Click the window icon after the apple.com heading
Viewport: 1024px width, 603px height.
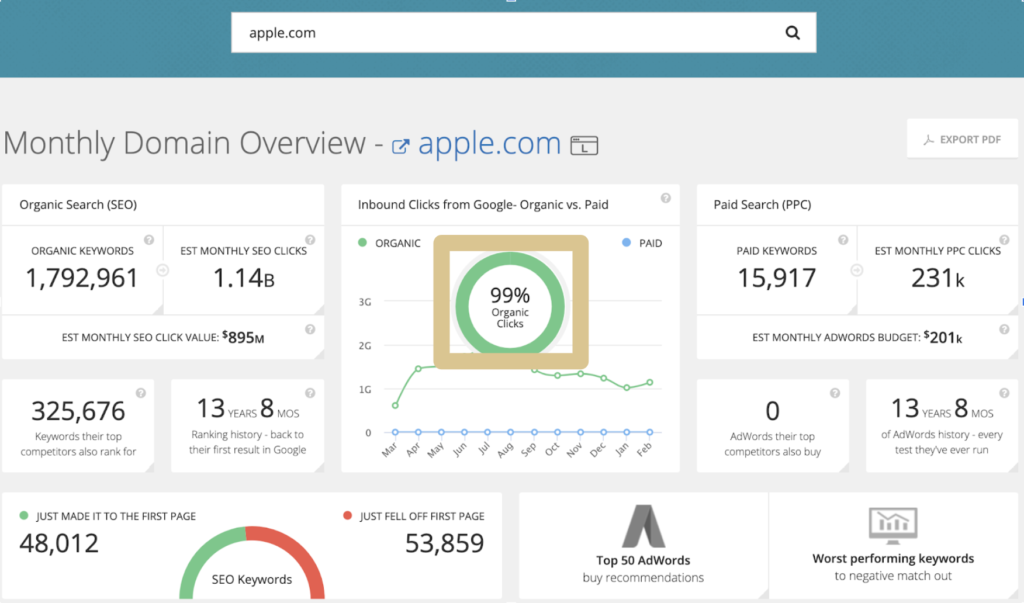coord(584,145)
